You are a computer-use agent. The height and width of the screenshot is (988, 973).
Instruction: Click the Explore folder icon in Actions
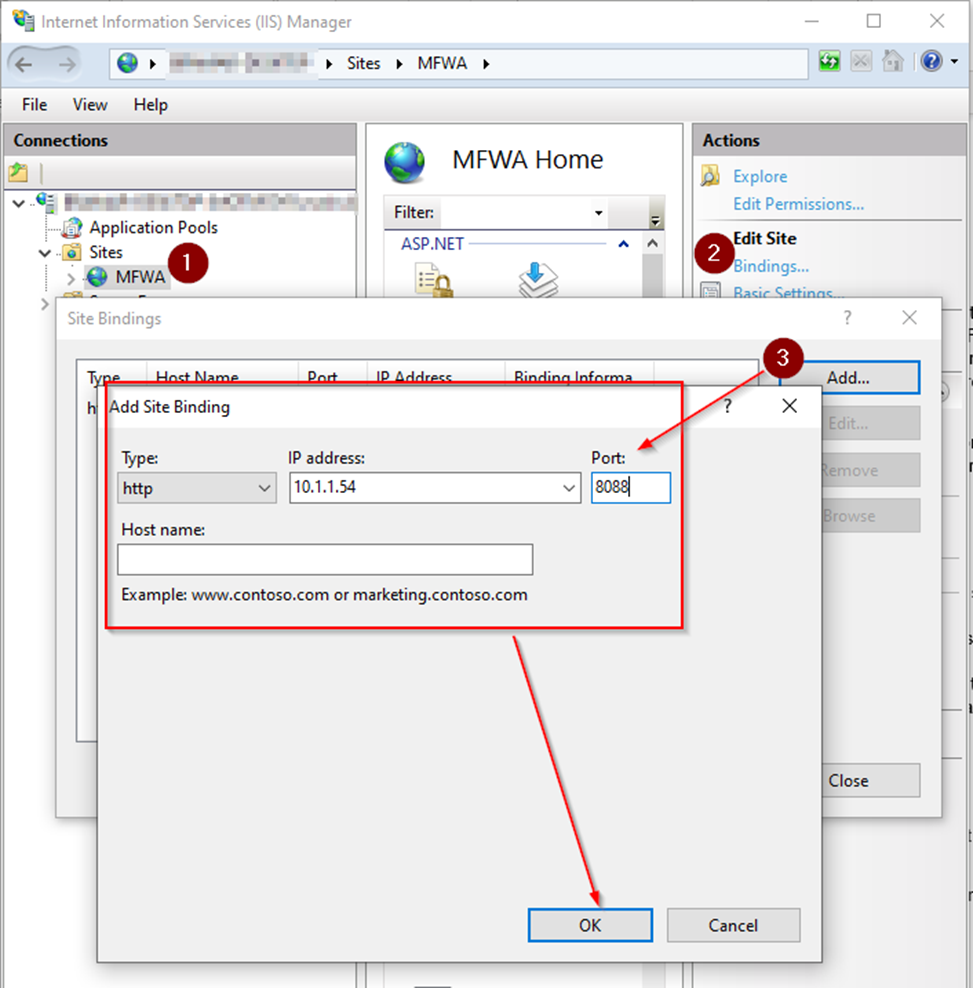(710, 176)
